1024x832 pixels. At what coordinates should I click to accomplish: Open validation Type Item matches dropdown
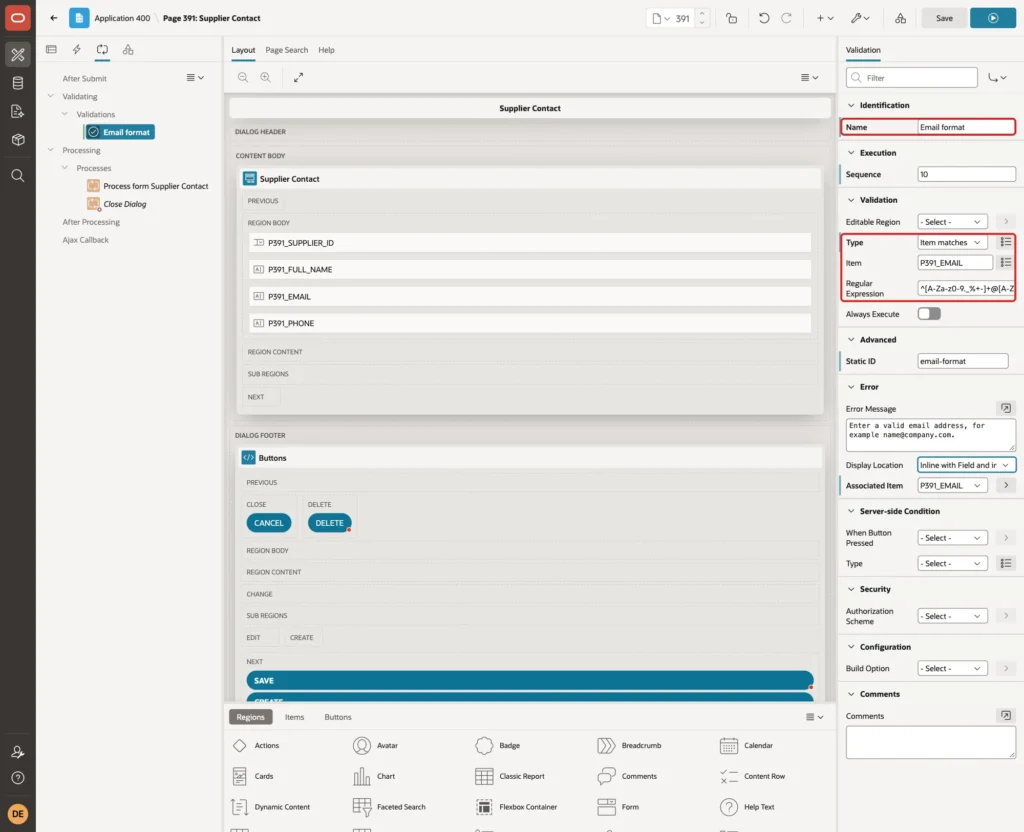952,242
